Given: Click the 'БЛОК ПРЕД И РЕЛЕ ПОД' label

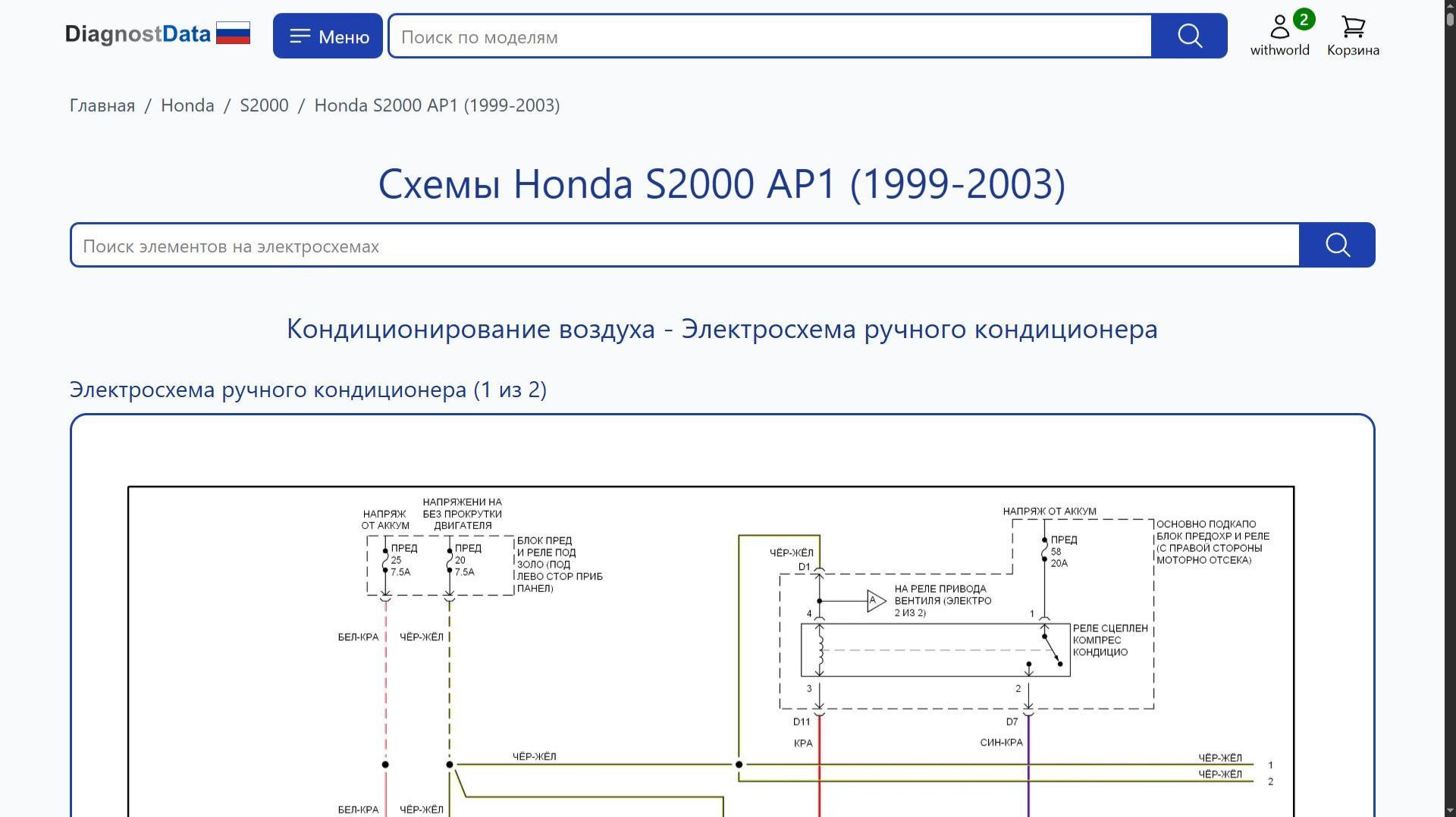Looking at the screenshot, I should 560,565.
